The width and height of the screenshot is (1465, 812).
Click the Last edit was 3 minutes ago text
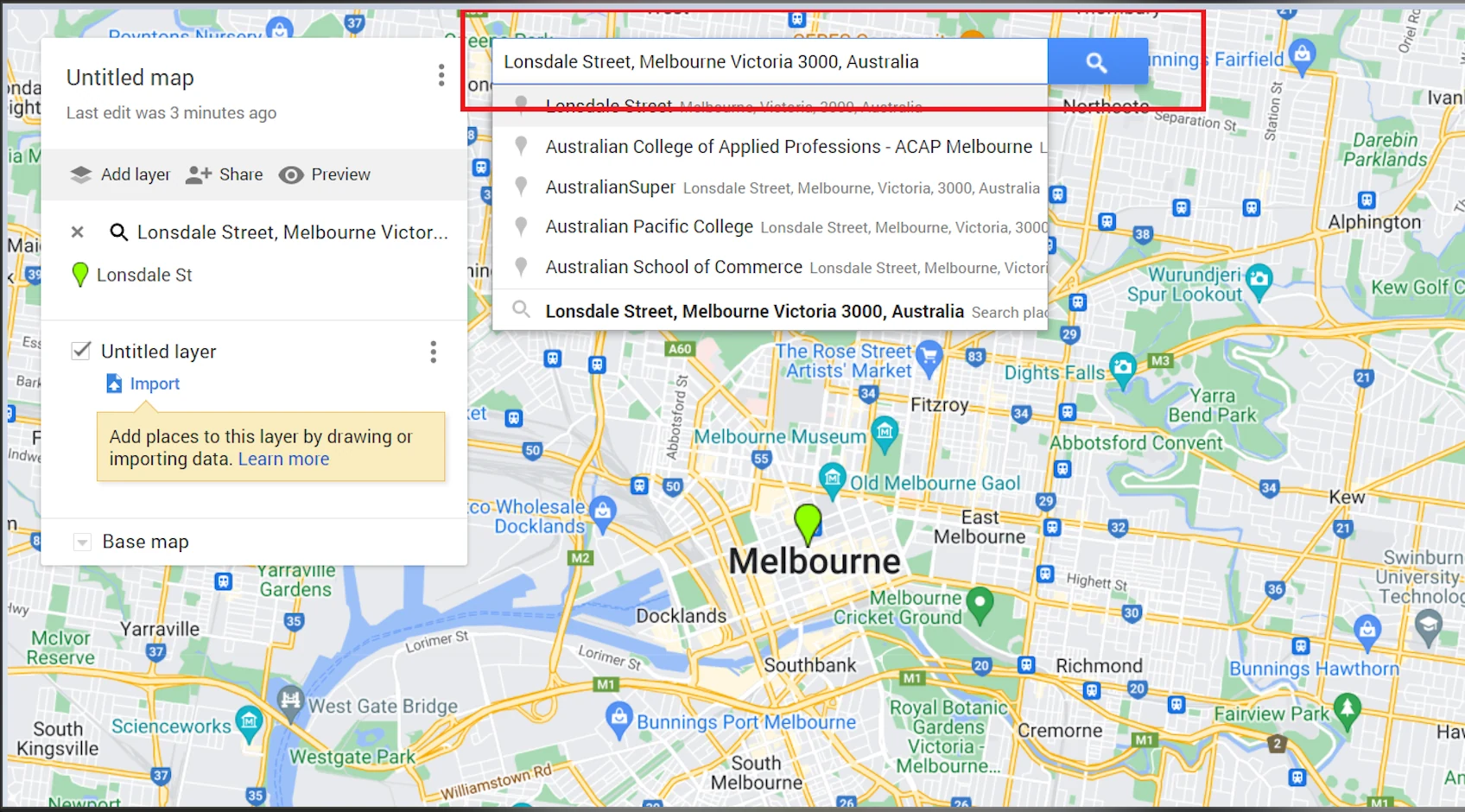pos(172,113)
